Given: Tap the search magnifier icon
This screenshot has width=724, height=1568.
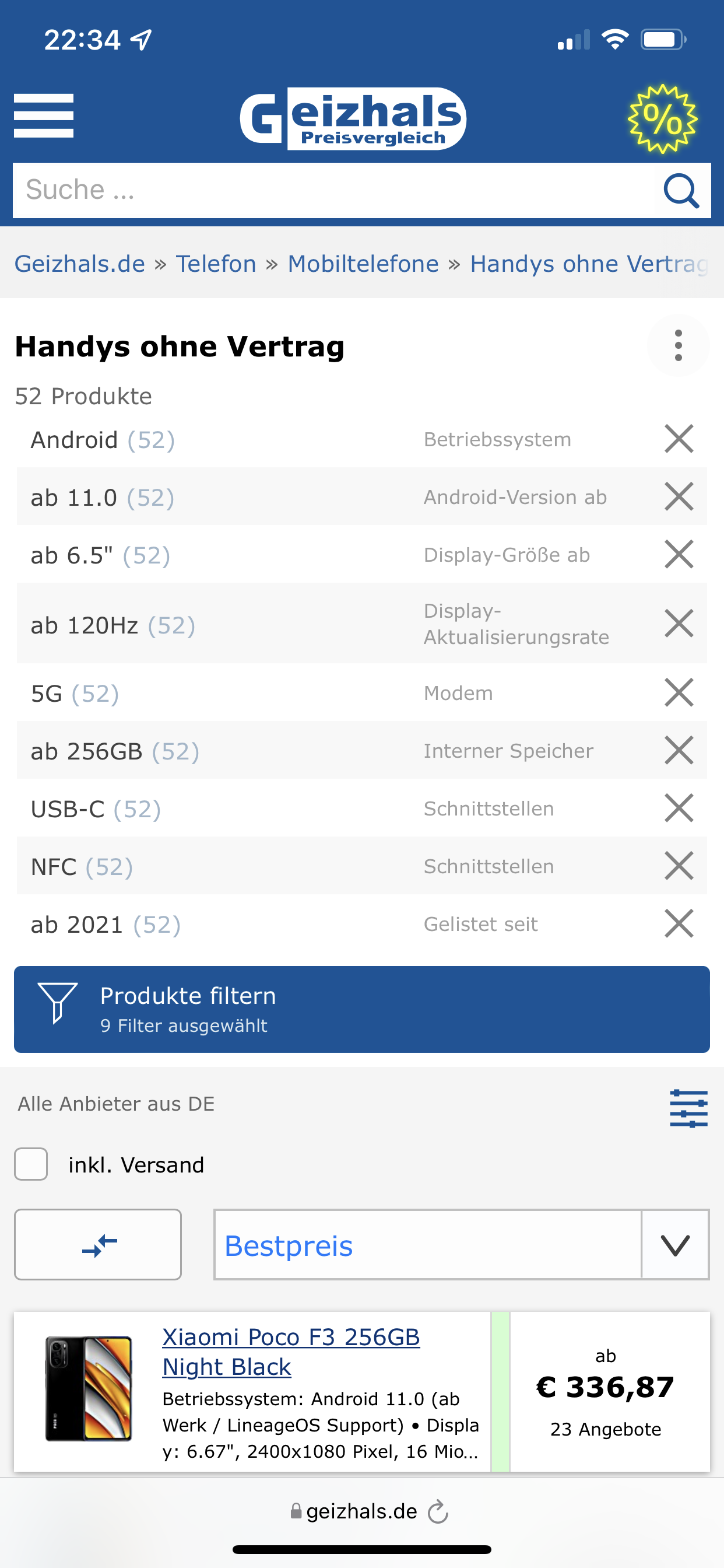Looking at the screenshot, I should click(x=681, y=191).
